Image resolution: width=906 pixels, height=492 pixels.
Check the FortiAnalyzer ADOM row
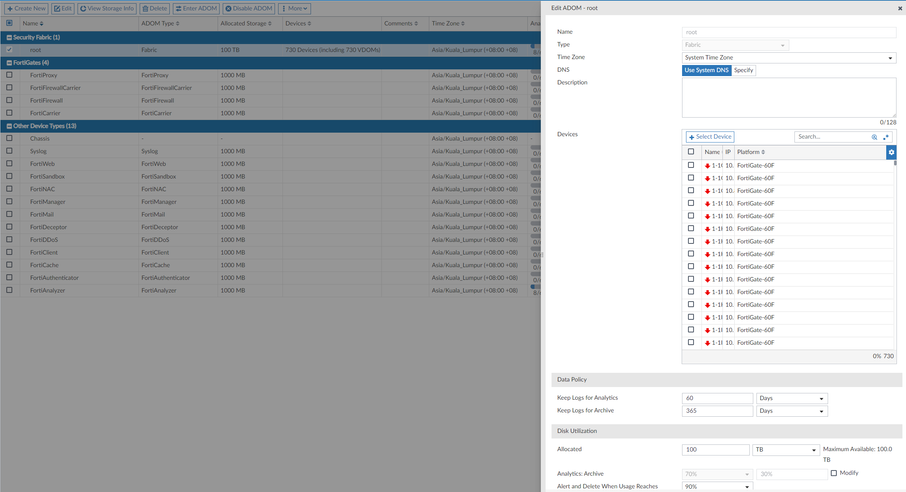point(9,290)
